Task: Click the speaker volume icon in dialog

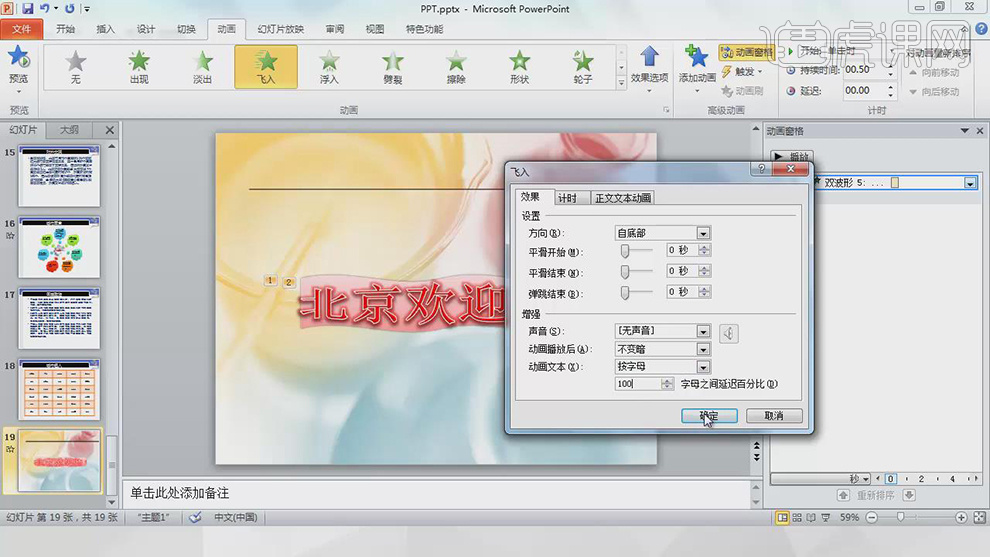Action: point(729,333)
